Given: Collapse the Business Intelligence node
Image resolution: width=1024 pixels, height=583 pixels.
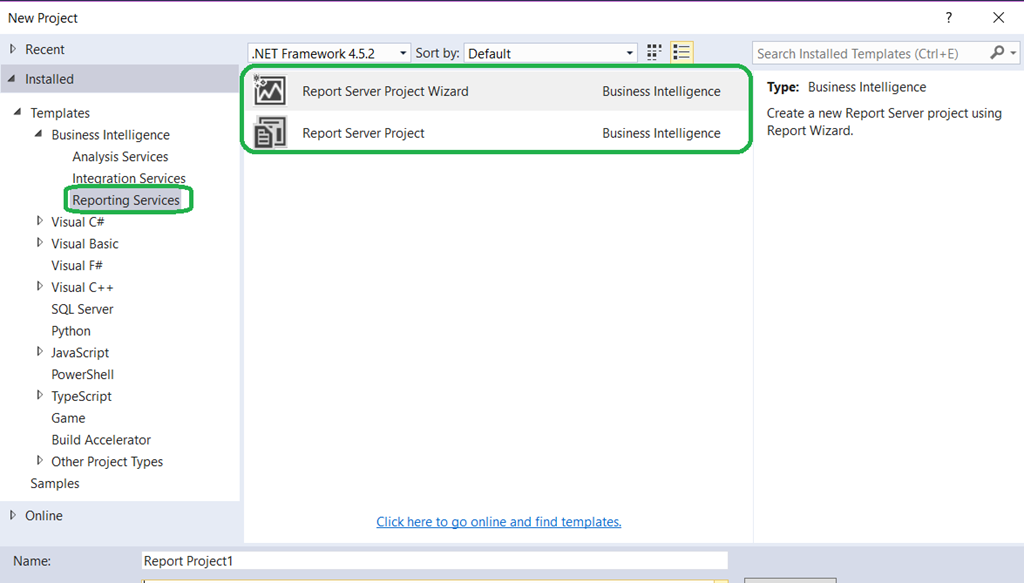Looking at the screenshot, I should pyautogui.click(x=40, y=135).
